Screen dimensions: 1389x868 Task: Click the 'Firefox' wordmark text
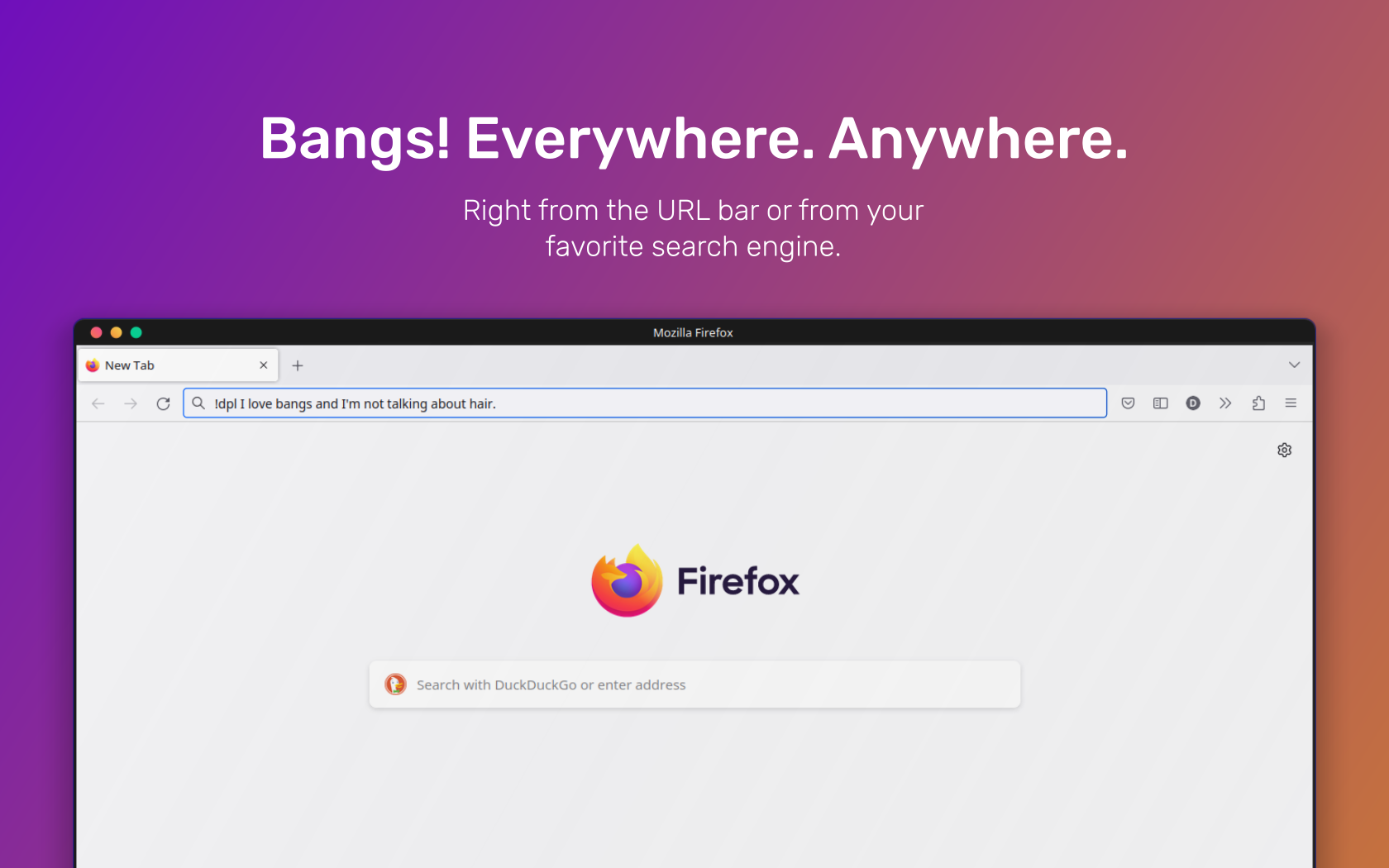point(738,581)
